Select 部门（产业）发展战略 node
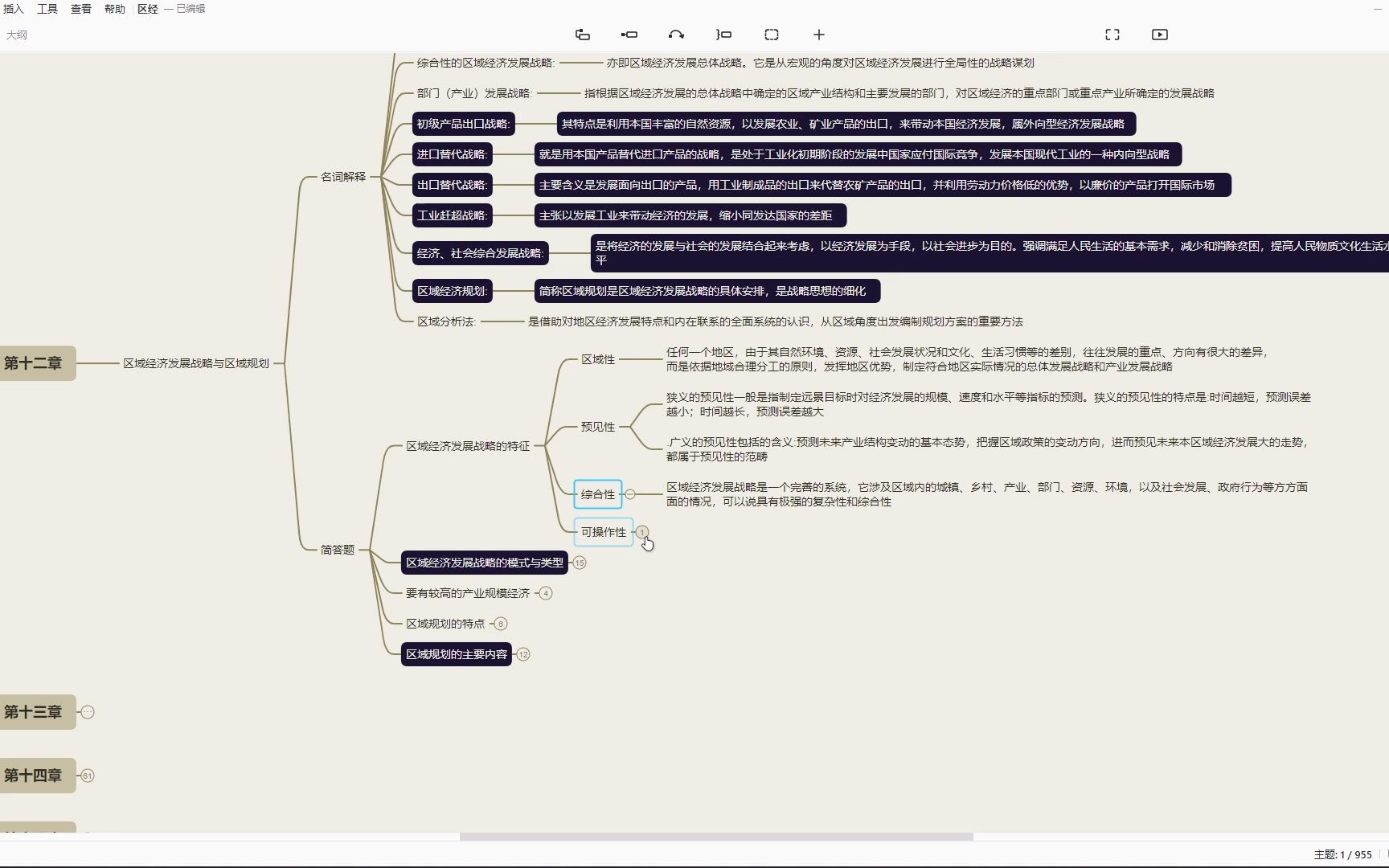Image resolution: width=1389 pixels, height=868 pixels. [x=474, y=93]
